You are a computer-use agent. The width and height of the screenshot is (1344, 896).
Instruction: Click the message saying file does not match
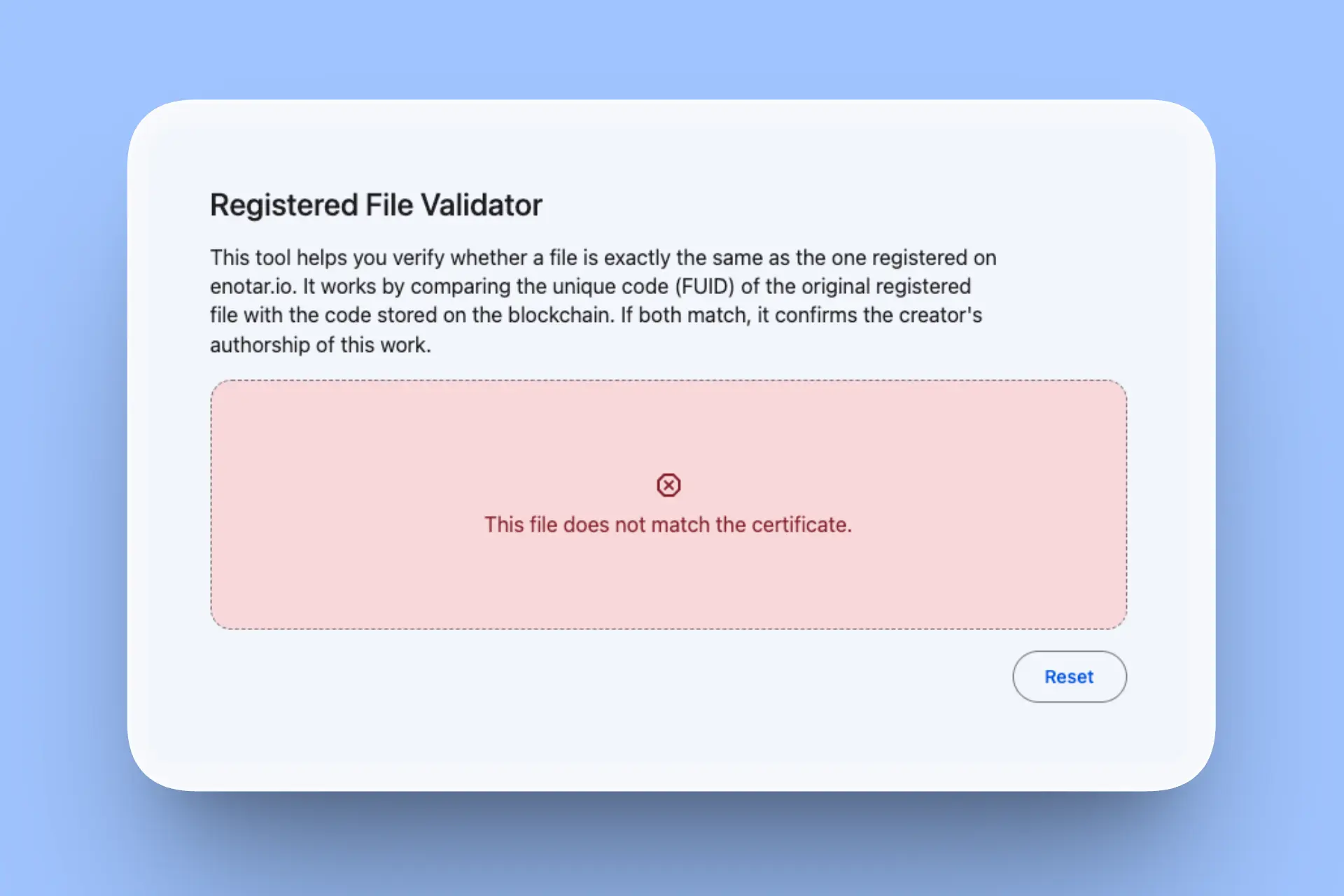tap(668, 524)
